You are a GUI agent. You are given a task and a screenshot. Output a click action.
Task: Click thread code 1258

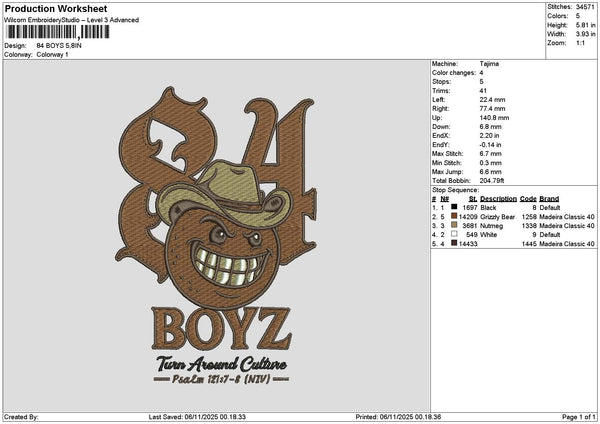(x=529, y=217)
